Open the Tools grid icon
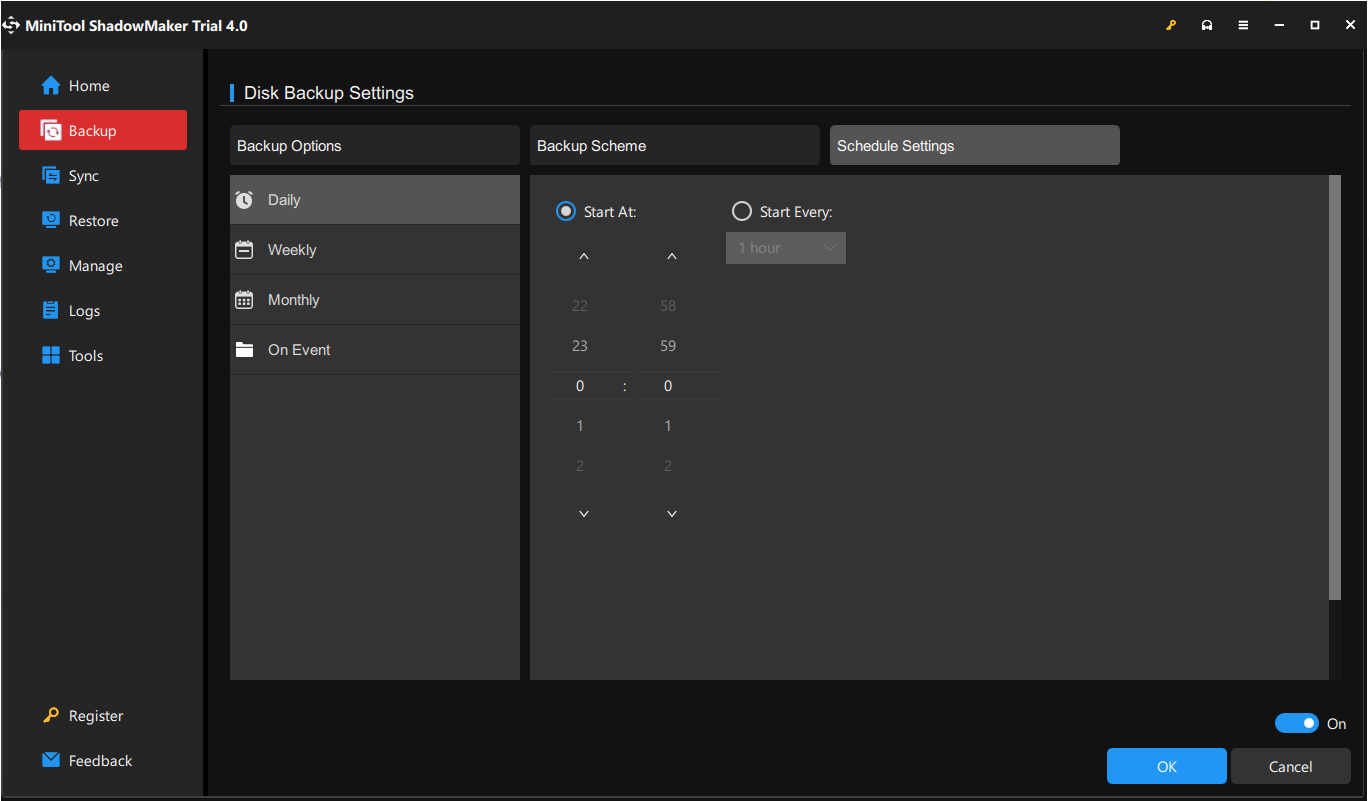This screenshot has width=1369, height=801. click(51, 356)
